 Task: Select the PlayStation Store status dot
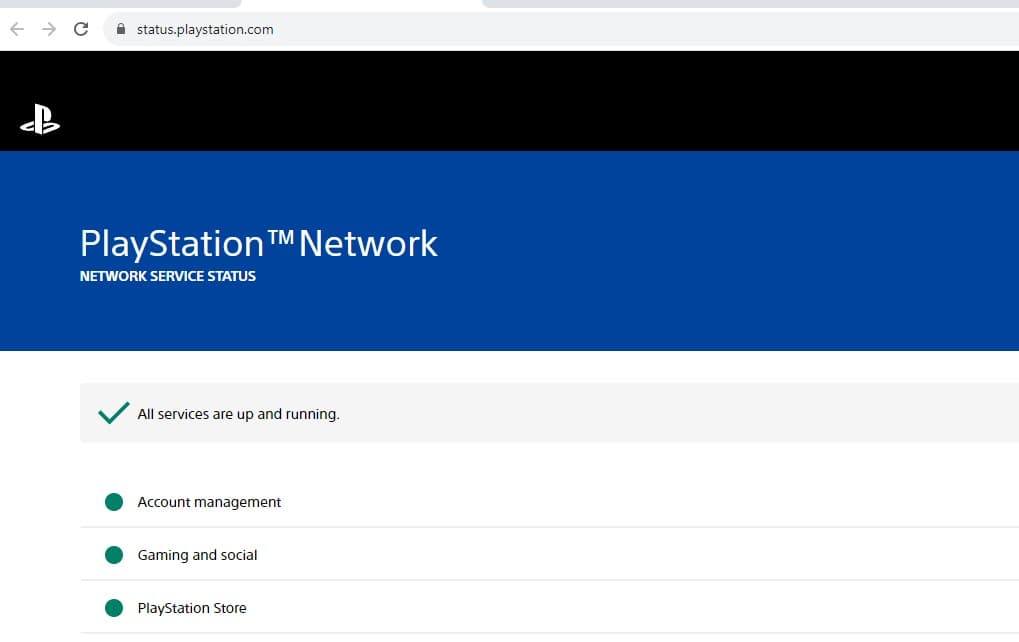(113, 607)
